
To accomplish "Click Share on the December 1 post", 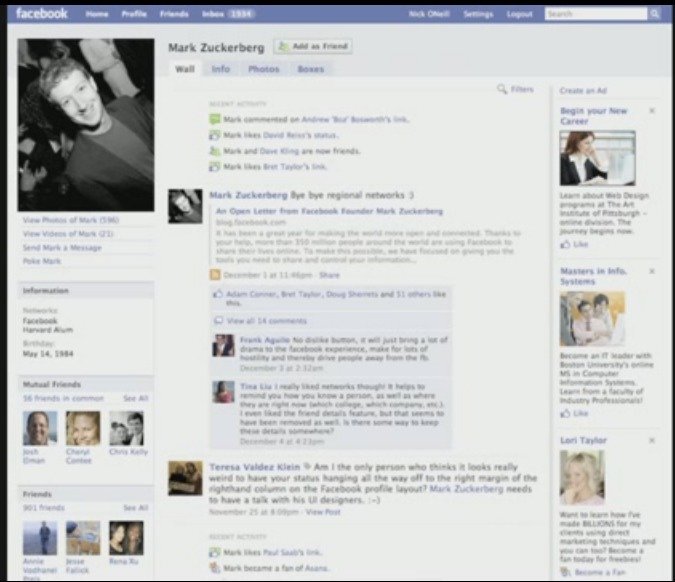I will click(329, 275).
